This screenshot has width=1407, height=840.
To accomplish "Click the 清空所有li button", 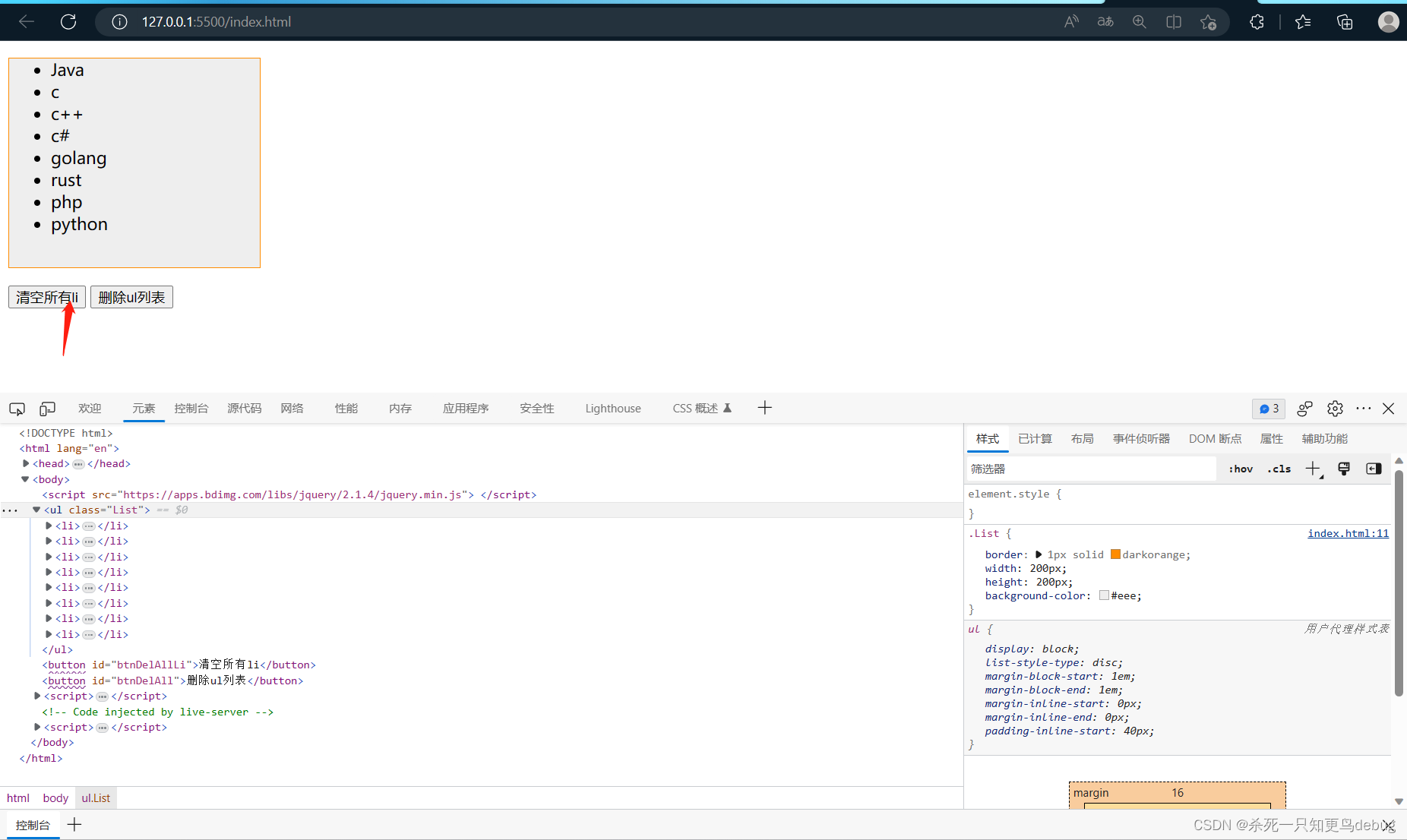I will pyautogui.click(x=47, y=297).
